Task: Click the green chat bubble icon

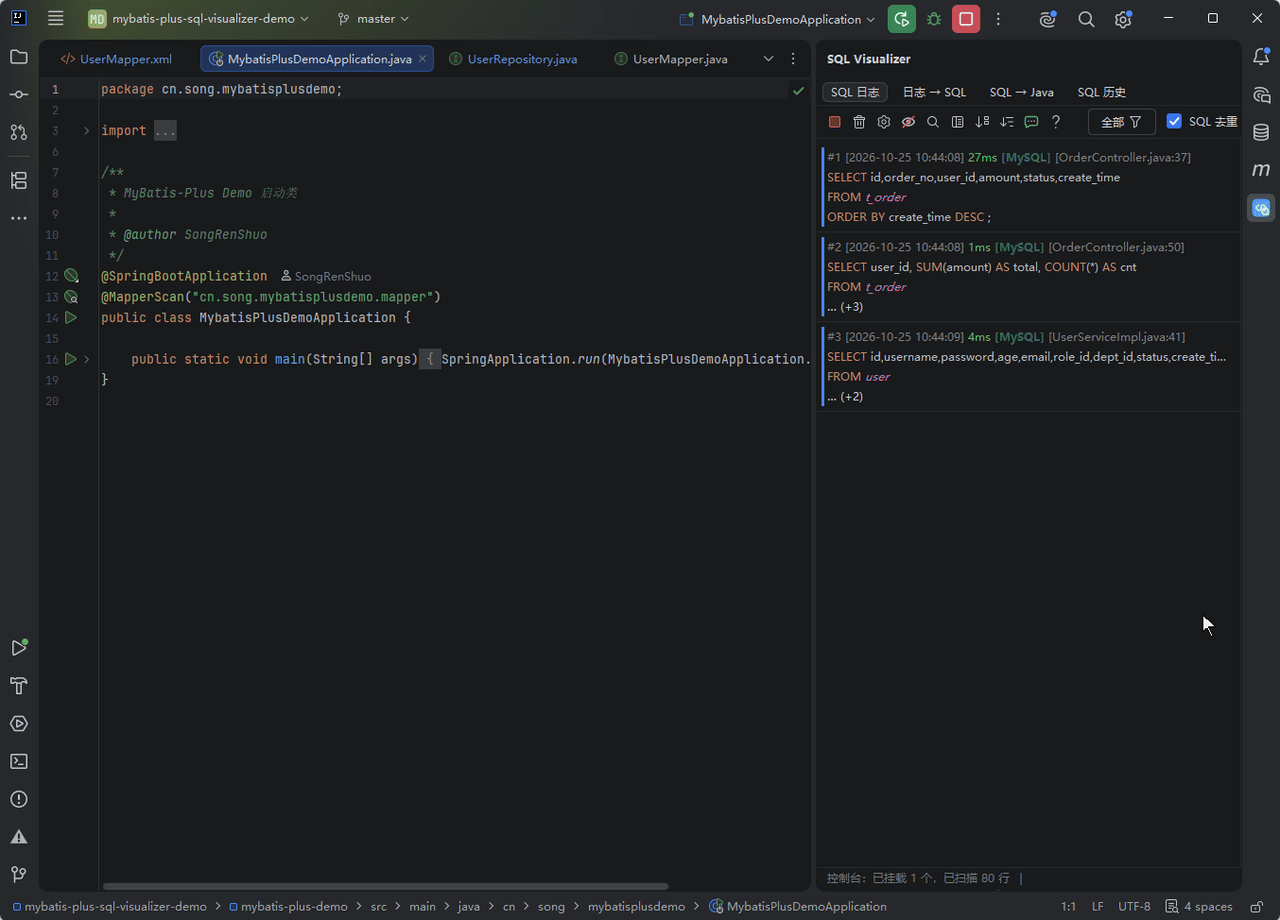Action: point(1031,122)
